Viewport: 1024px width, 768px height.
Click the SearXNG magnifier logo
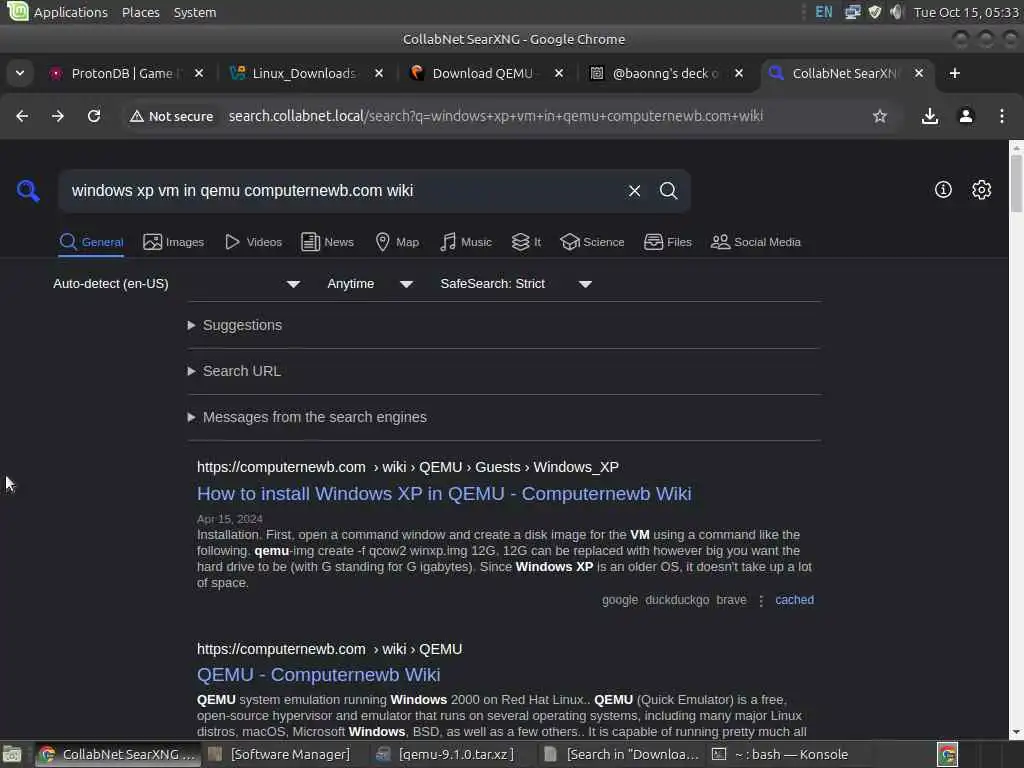click(x=28, y=191)
